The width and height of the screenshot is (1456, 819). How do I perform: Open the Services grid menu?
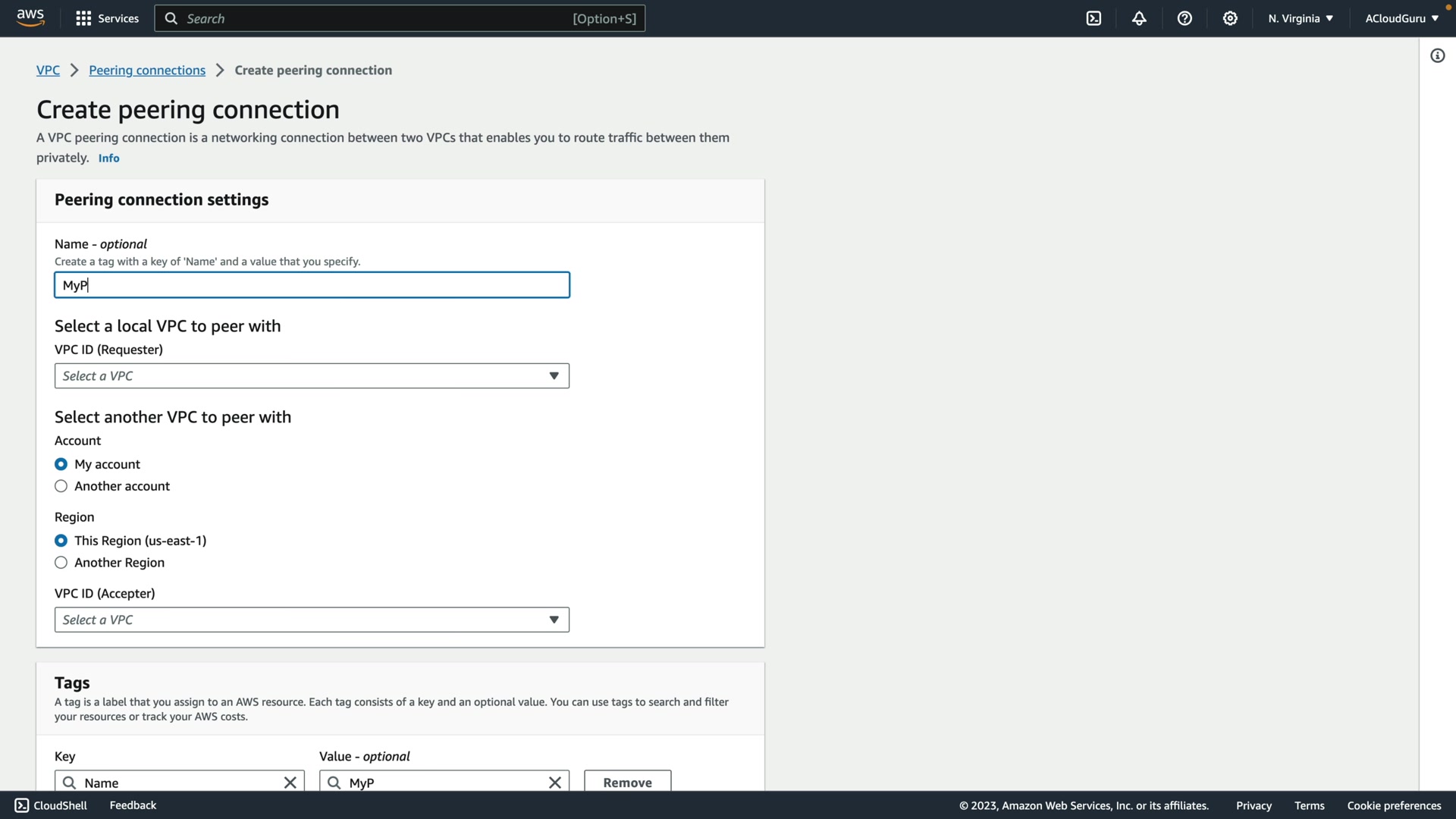(x=107, y=18)
